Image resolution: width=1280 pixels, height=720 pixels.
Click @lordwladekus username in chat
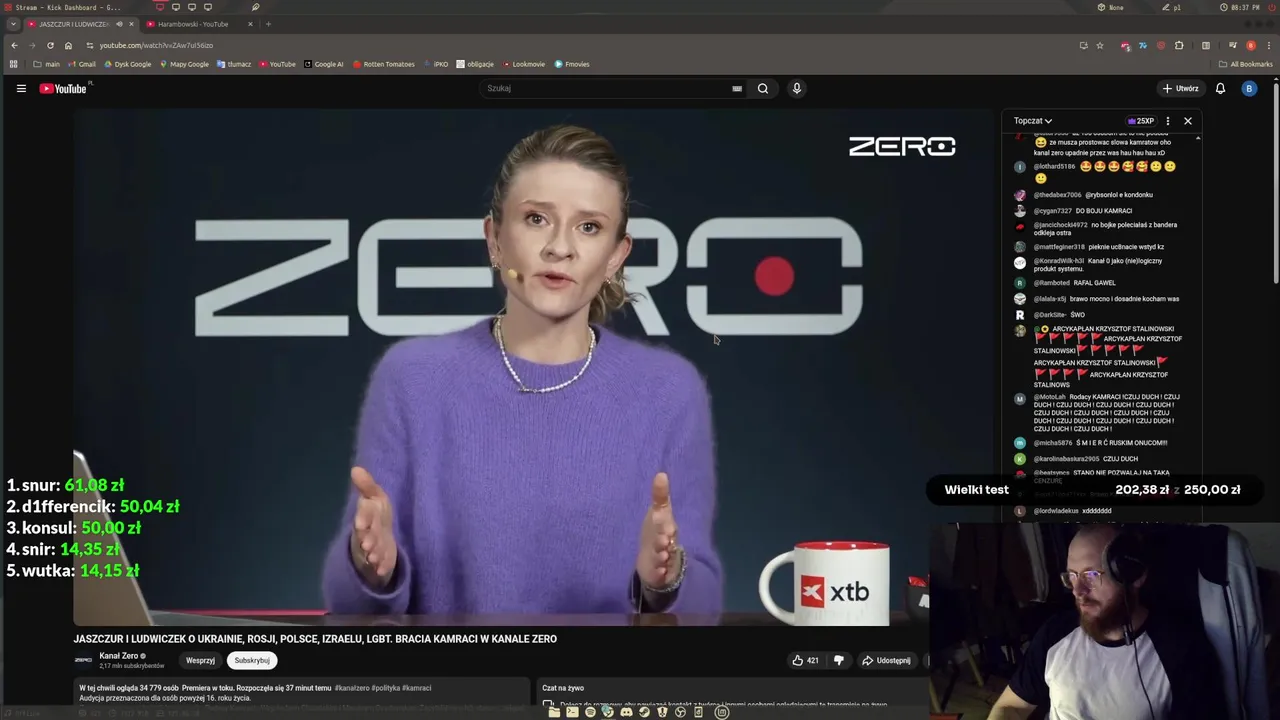point(1057,511)
